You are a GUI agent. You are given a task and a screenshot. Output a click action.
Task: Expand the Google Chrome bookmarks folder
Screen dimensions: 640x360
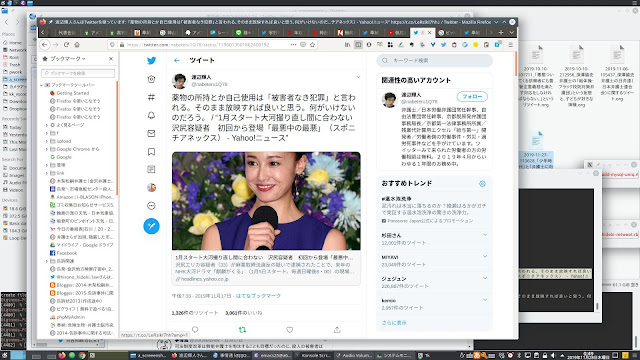pyautogui.click(x=47, y=149)
